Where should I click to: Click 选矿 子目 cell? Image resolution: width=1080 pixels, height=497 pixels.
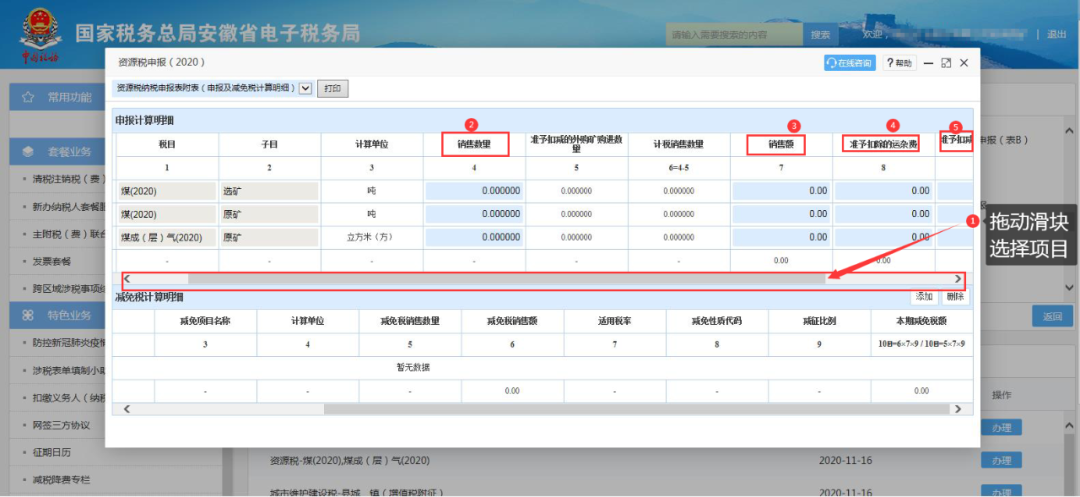269,191
